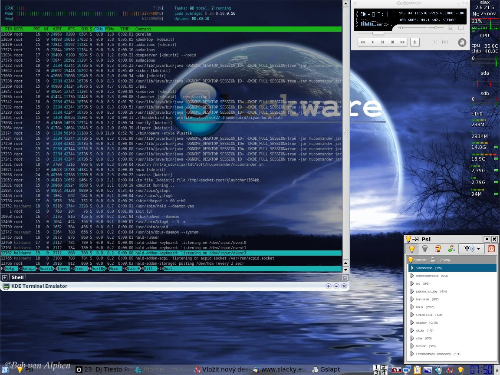Screen dimensions: 500x375
Task: Click the digital clock on the panel
Action: [x=481, y=370]
